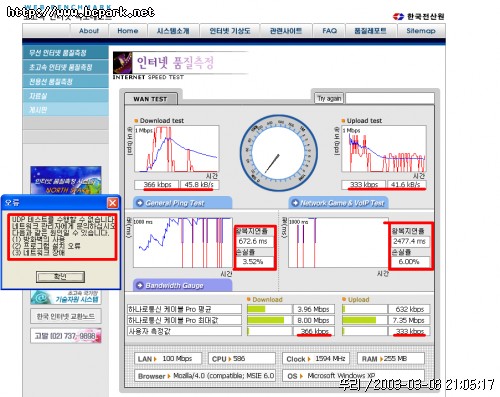The width and height of the screenshot is (500, 397).
Task: Click the 한국전산원 logo
Action: coord(419,16)
